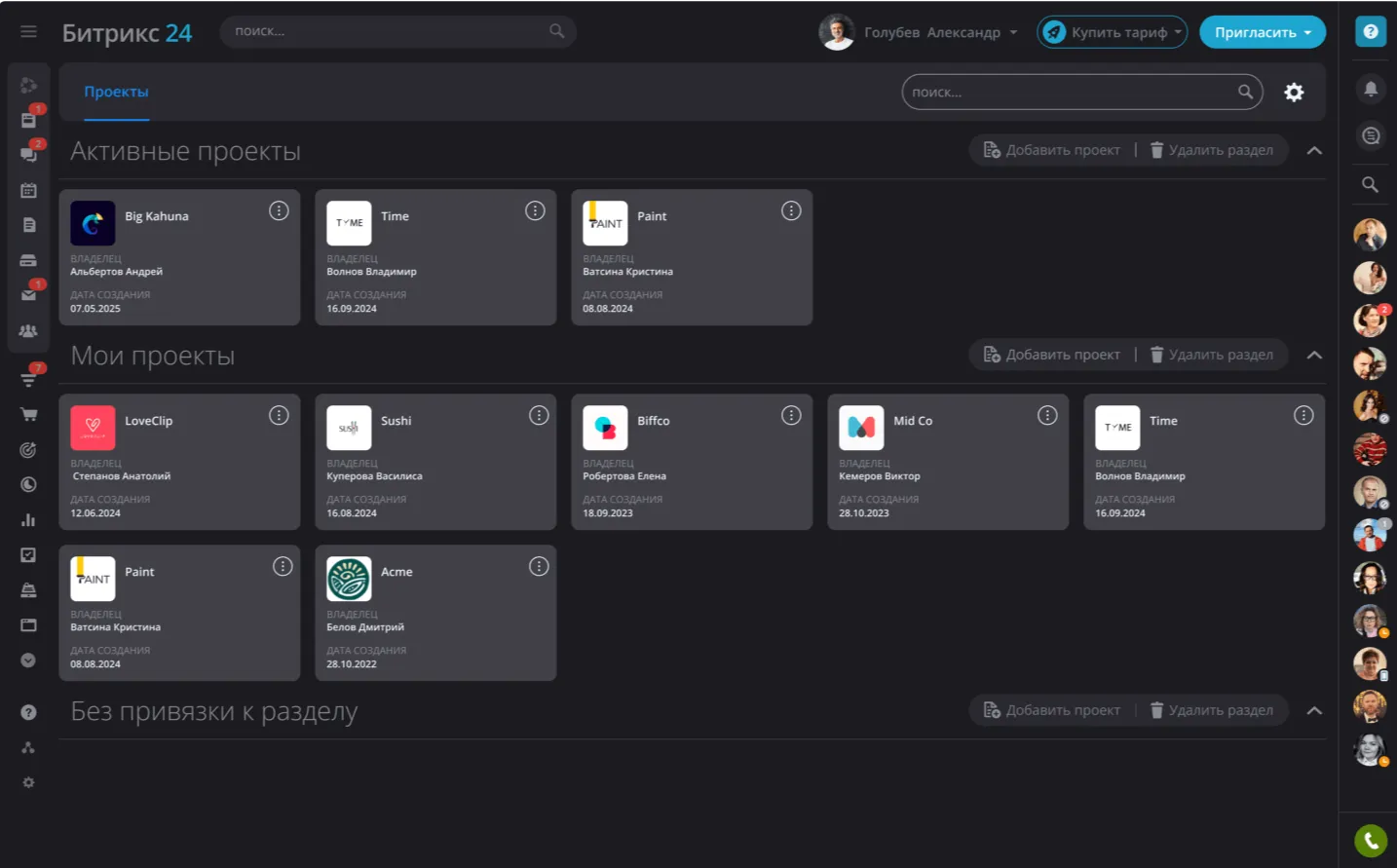The height and width of the screenshot is (868, 1397).
Task: Open options menu for LoveClip project
Action: pyautogui.click(x=279, y=415)
